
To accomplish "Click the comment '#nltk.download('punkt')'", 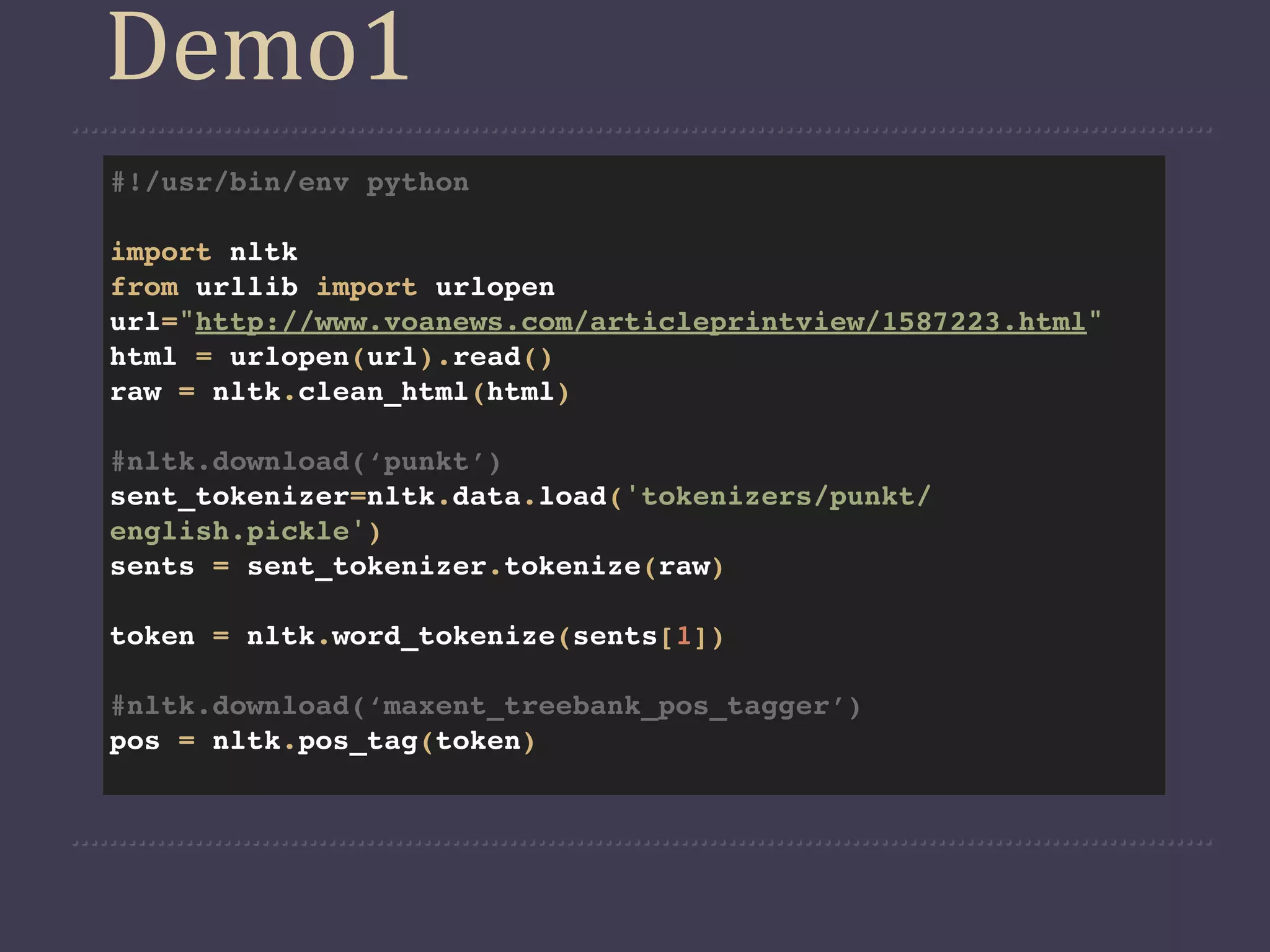I will (306, 462).
